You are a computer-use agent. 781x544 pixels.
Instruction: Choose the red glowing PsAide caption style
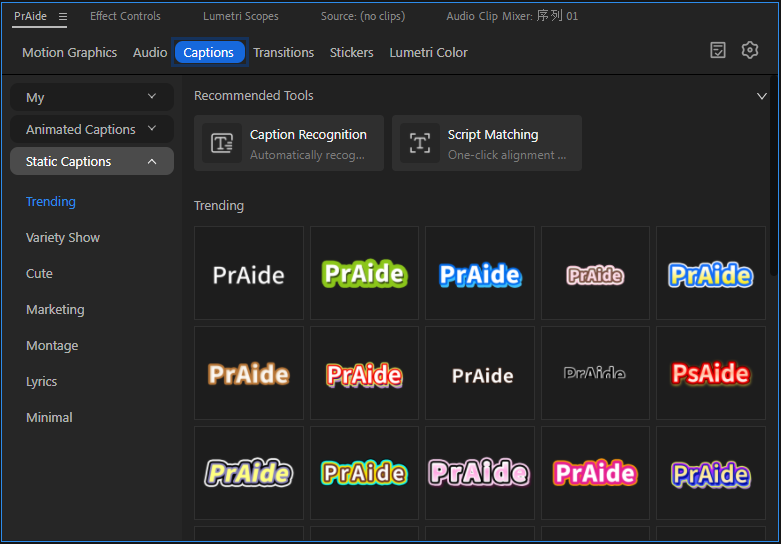pos(711,373)
